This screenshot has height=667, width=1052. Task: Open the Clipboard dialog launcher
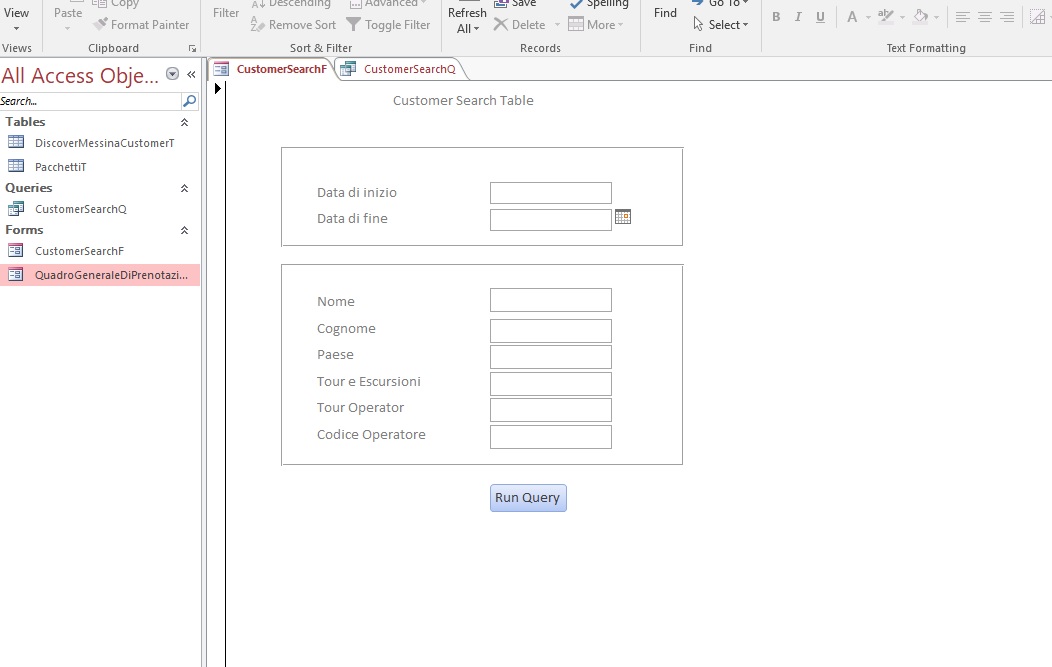192,48
